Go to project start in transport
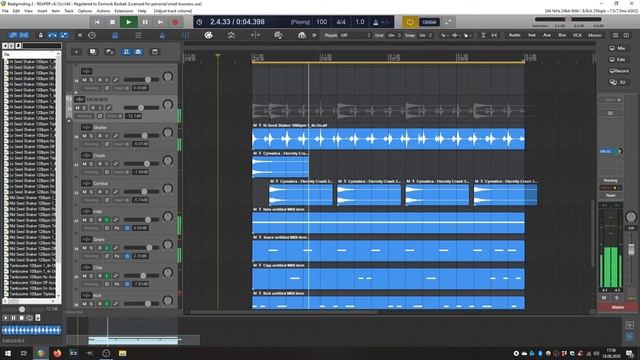 (x=97, y=22)
